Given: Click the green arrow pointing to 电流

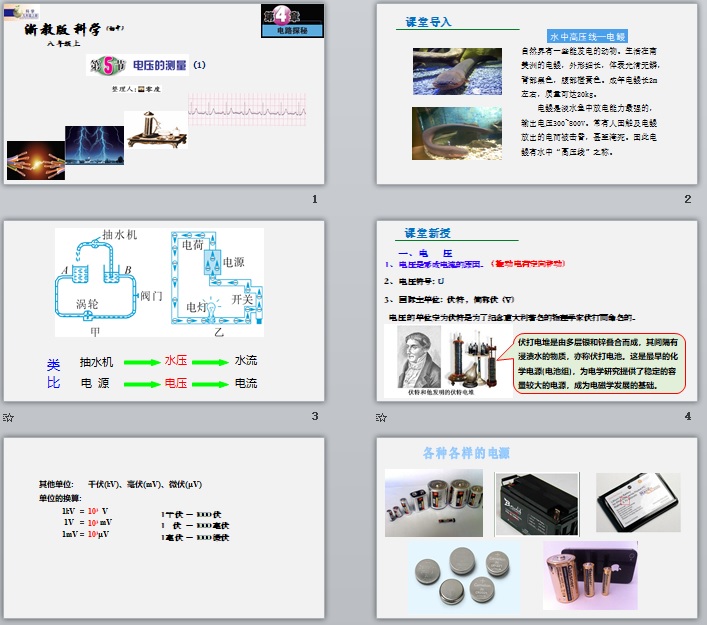Looking at the screenshot, I should (x=211, y=384).
